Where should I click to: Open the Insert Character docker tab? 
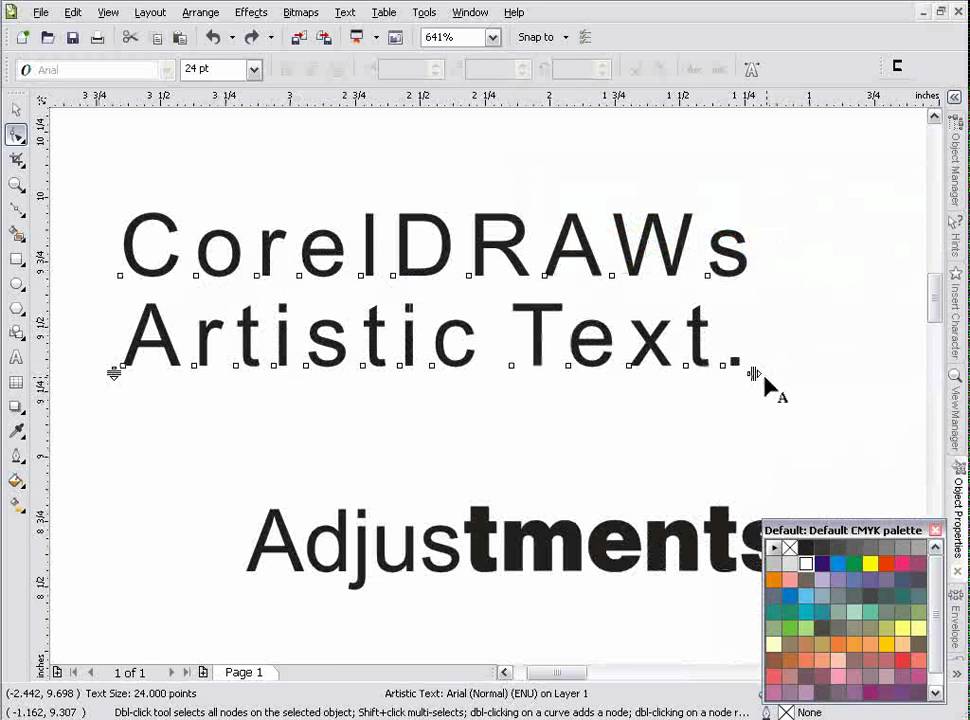point(956,314)
